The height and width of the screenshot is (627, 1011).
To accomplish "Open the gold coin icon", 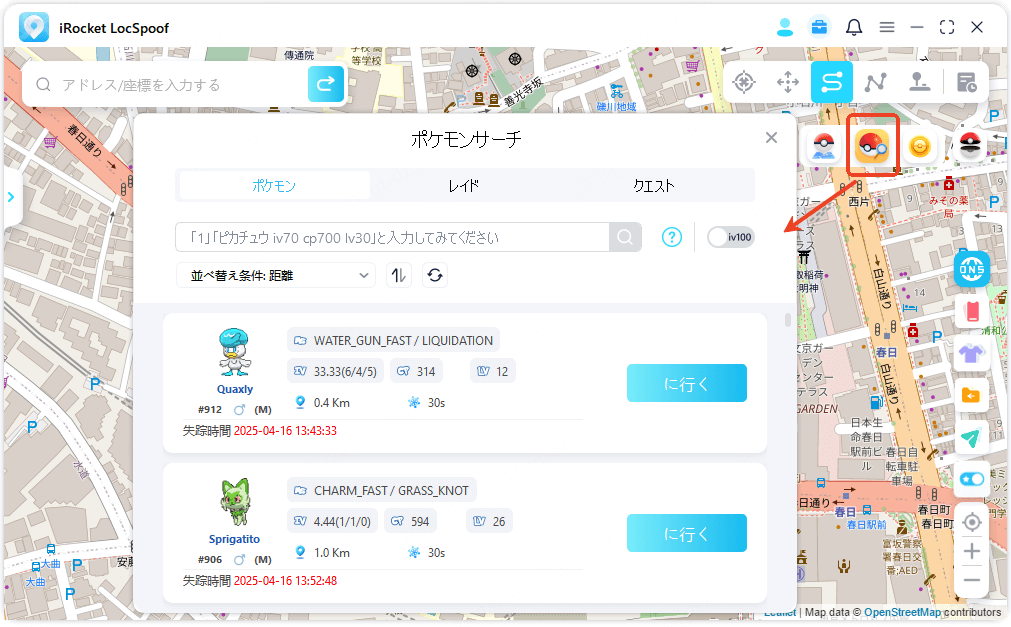I will click(919, 146).
